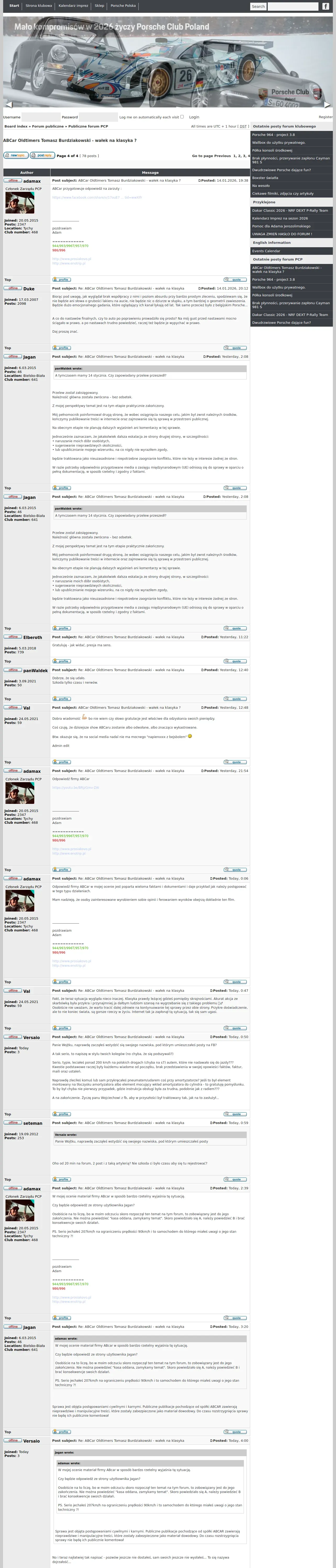Click the search text field

pos(293,7)
